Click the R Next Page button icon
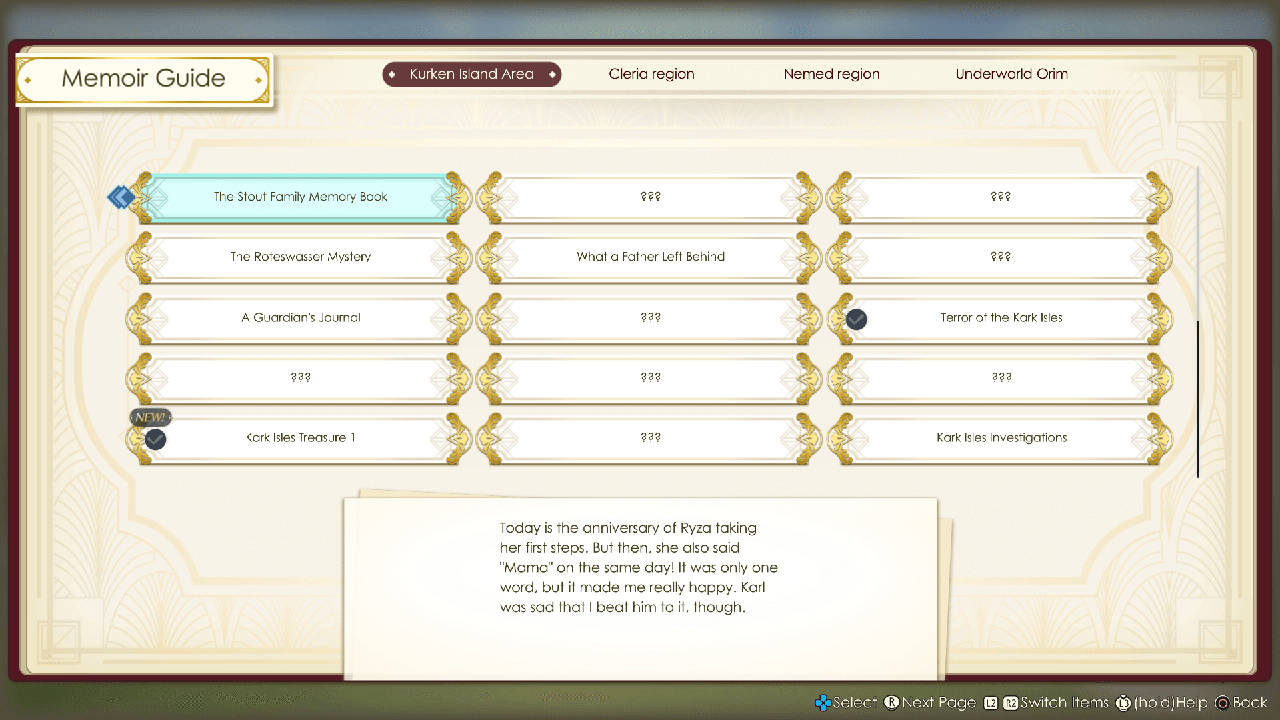Viewport: 1280px width, 720px height. click(x=892, y=703)
